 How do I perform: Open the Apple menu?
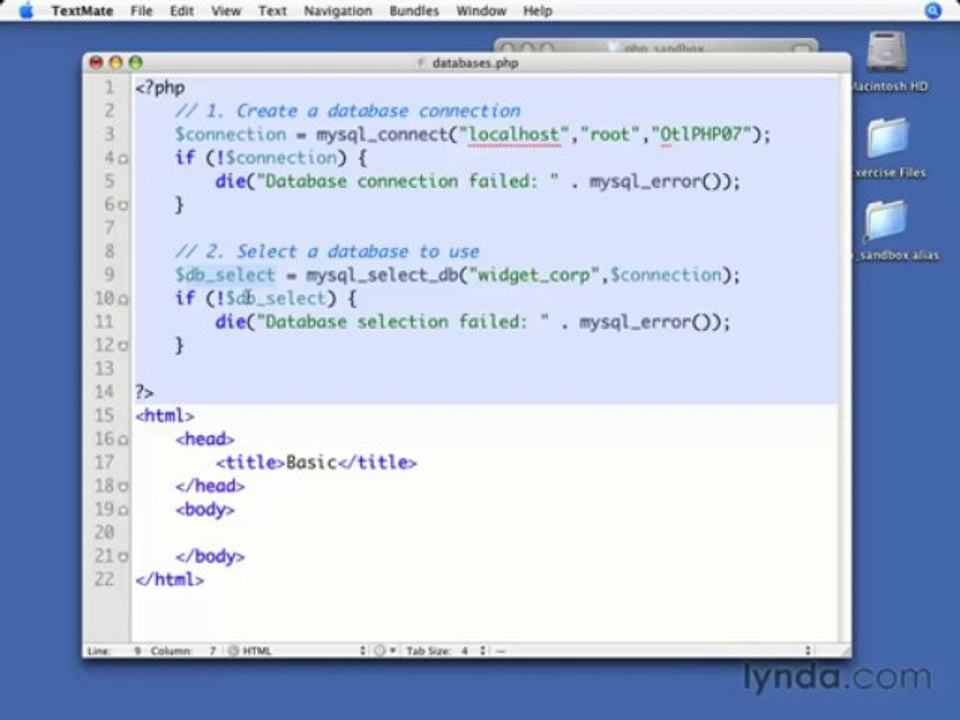tap(26, 10)
